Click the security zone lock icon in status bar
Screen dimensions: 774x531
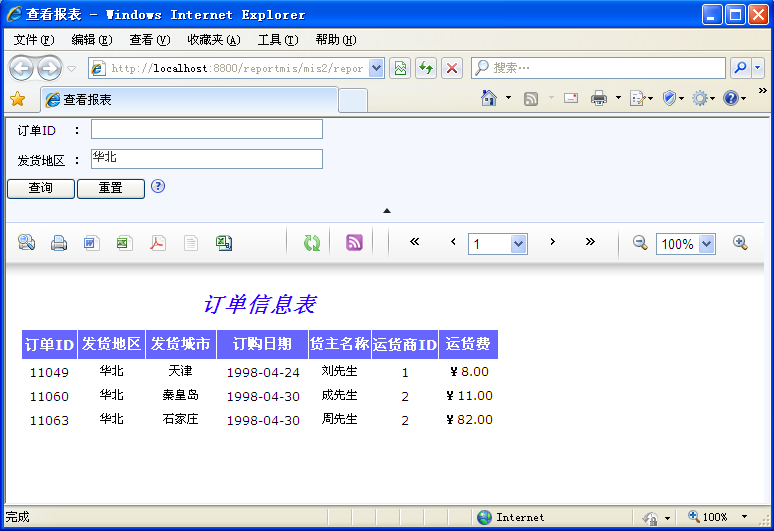pos(651,518)
